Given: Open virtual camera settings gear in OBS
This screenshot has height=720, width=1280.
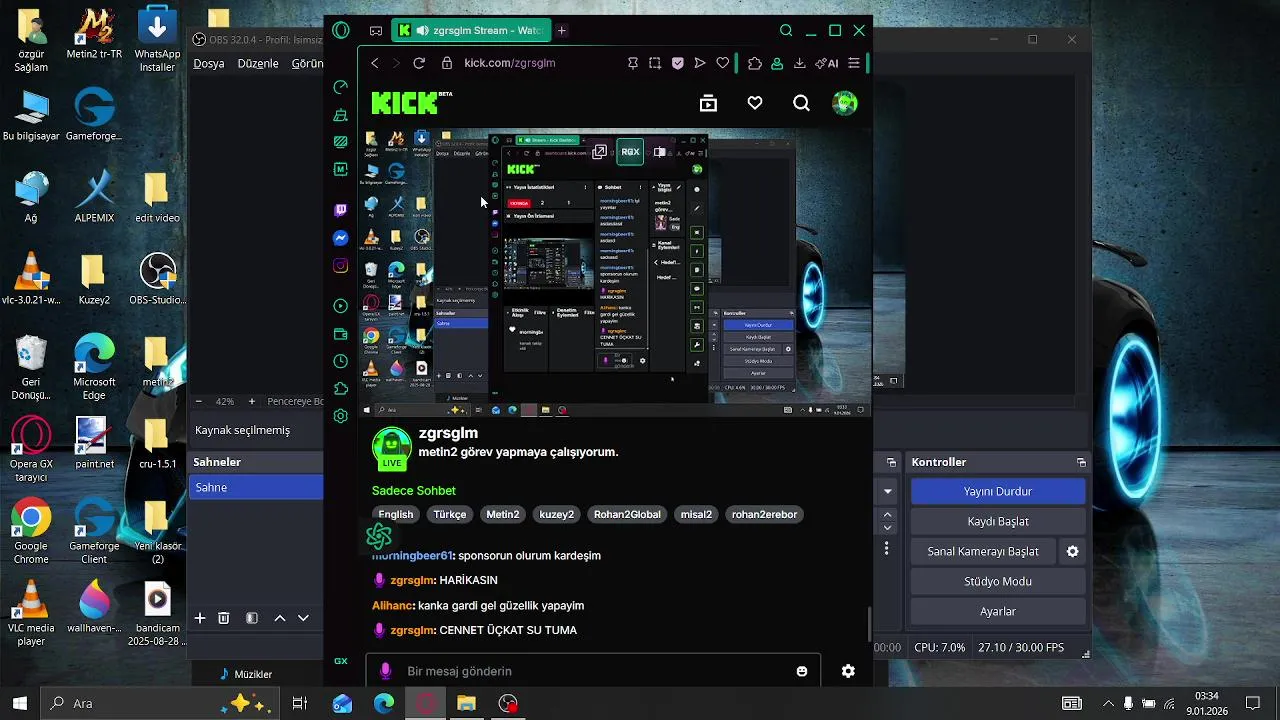Looking at the screenshot, I should click(1073, 551).
